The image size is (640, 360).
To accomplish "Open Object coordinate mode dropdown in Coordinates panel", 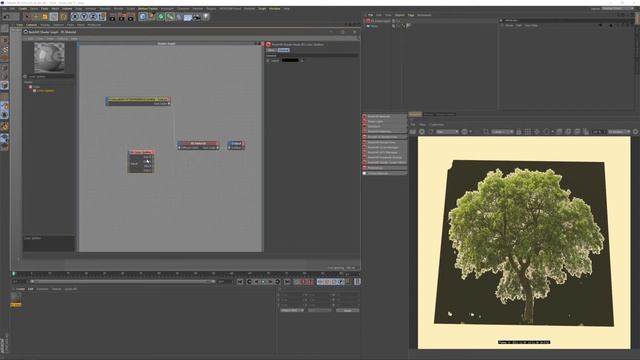I will click(x=292, y=311).
